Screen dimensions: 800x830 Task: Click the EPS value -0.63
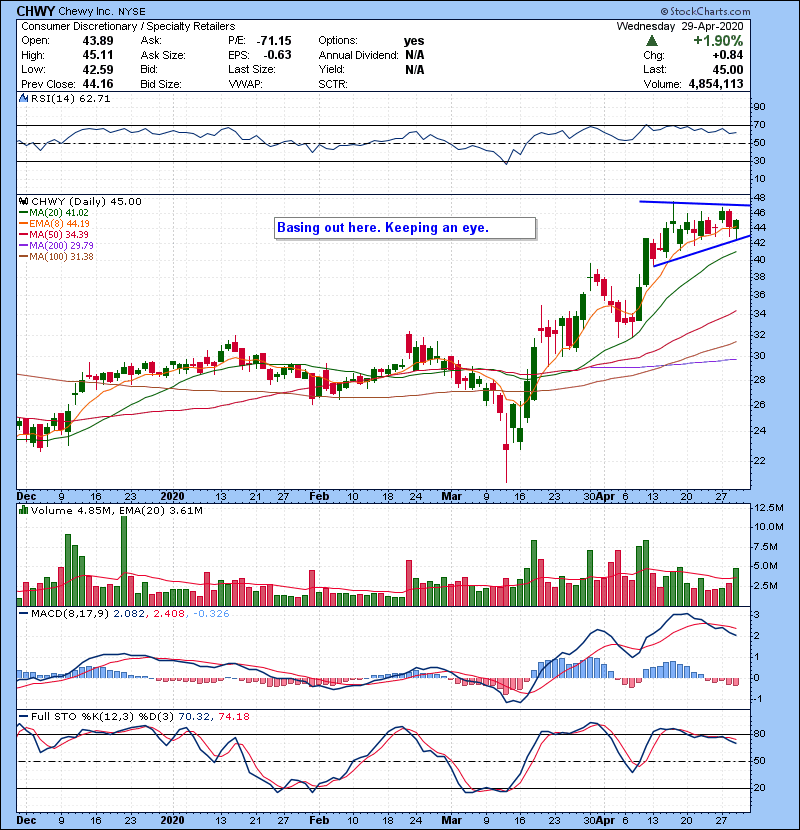click(277, 55)
